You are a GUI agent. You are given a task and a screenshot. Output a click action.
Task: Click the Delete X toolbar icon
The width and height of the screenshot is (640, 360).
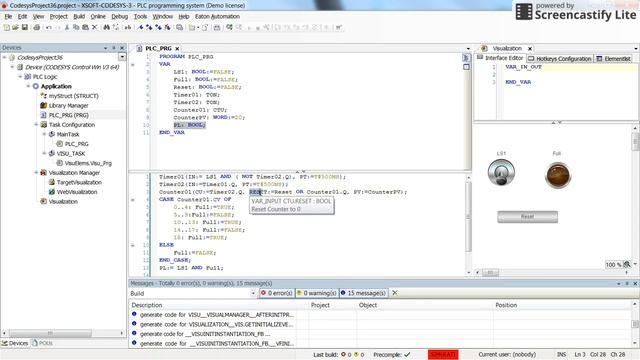click(95, 27)
